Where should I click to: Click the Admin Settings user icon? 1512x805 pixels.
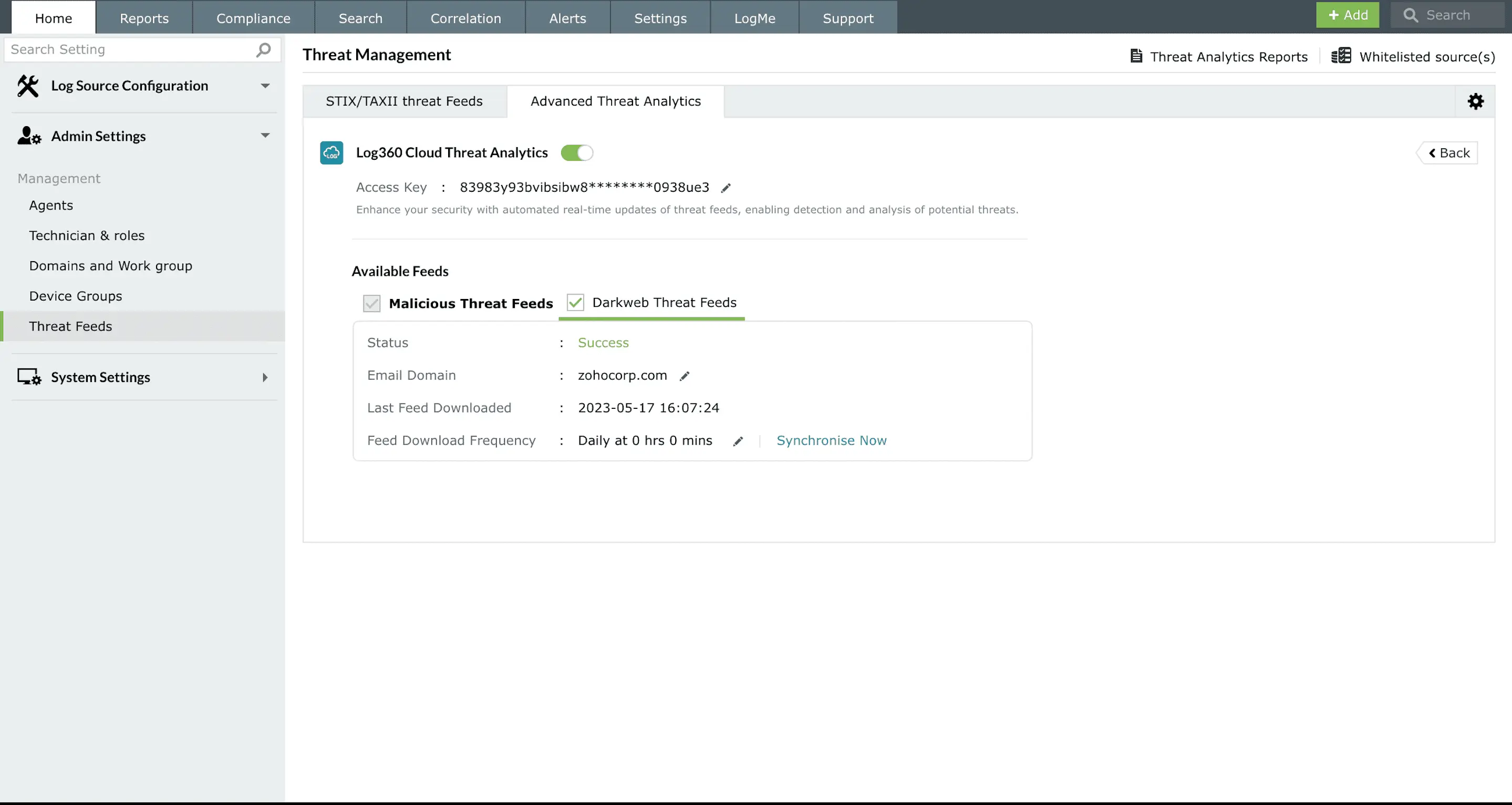[x=28, y=136]
